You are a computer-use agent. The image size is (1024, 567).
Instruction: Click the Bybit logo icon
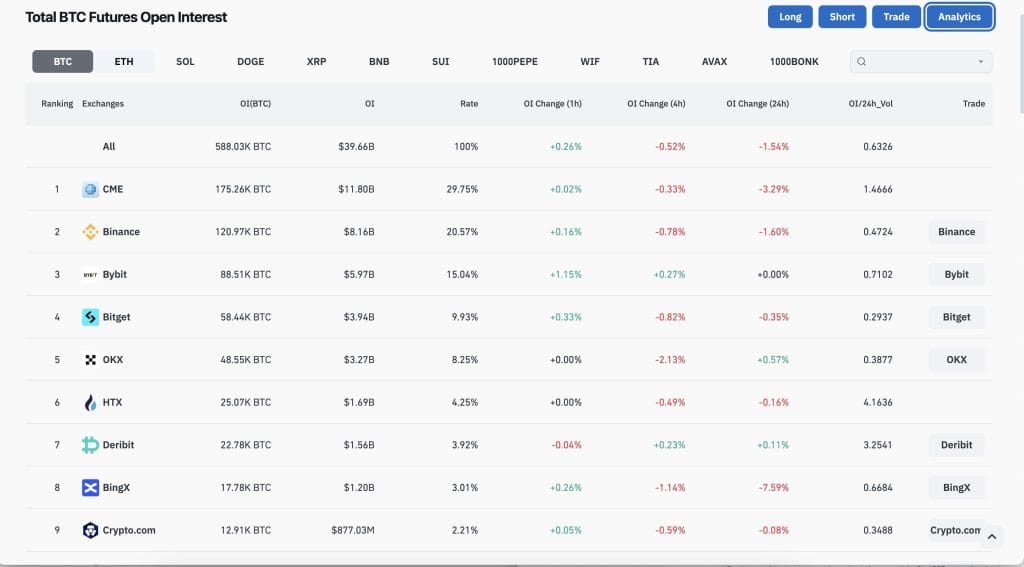point(90,275)
